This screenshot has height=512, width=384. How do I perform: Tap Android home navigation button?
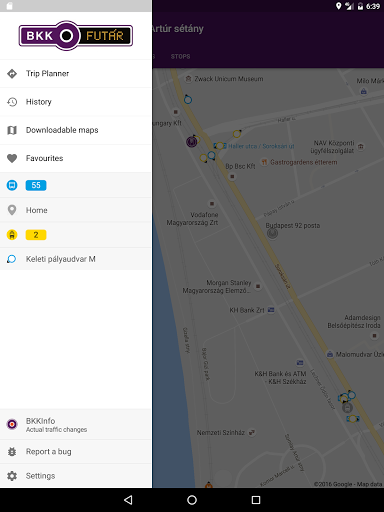pos(192,500)
